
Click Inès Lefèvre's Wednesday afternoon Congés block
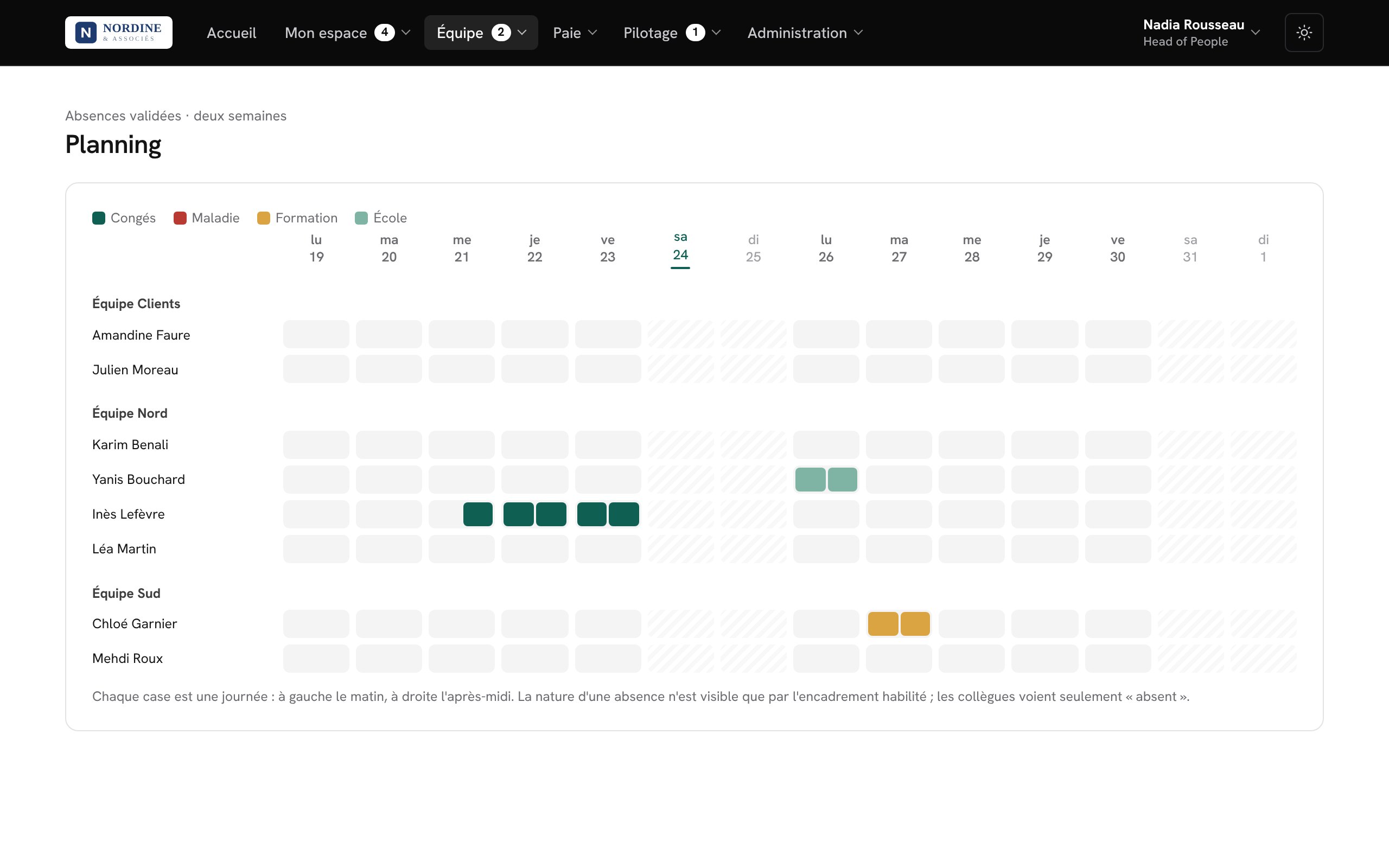point(477,514)
